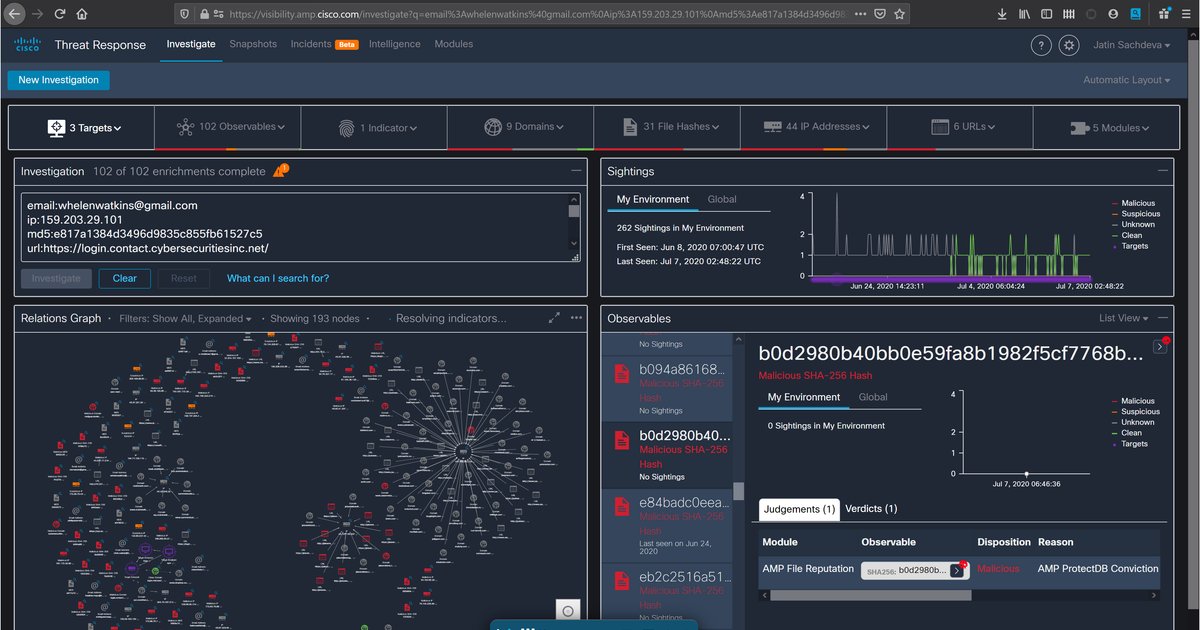Open the browser Library icon
Screen dimensions: 1200x630
pyautogui.click(x=1025, y=15)
